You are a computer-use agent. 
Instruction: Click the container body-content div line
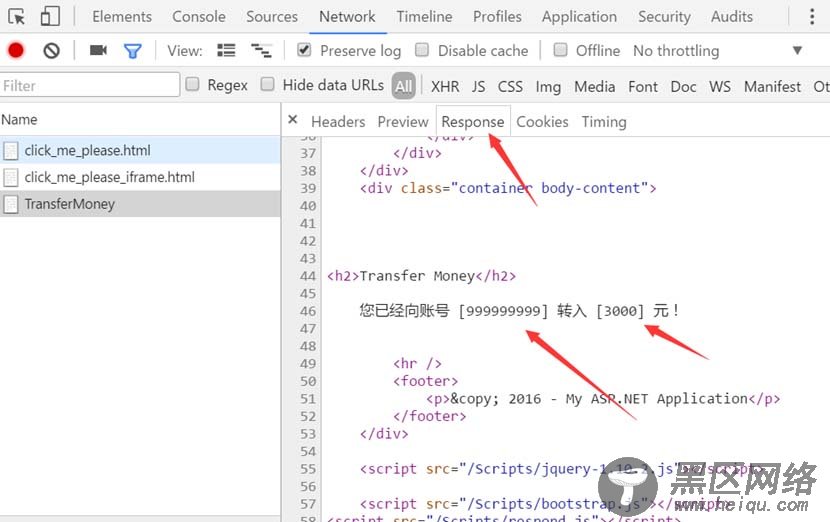point(508,188)
